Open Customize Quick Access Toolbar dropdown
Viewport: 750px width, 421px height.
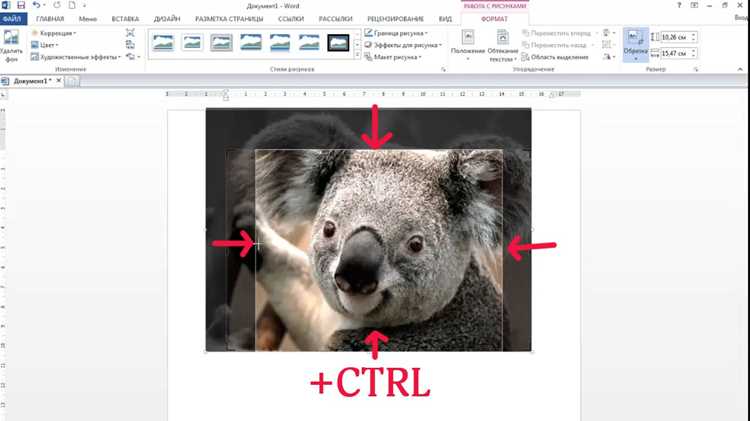(x=85, y=5)
